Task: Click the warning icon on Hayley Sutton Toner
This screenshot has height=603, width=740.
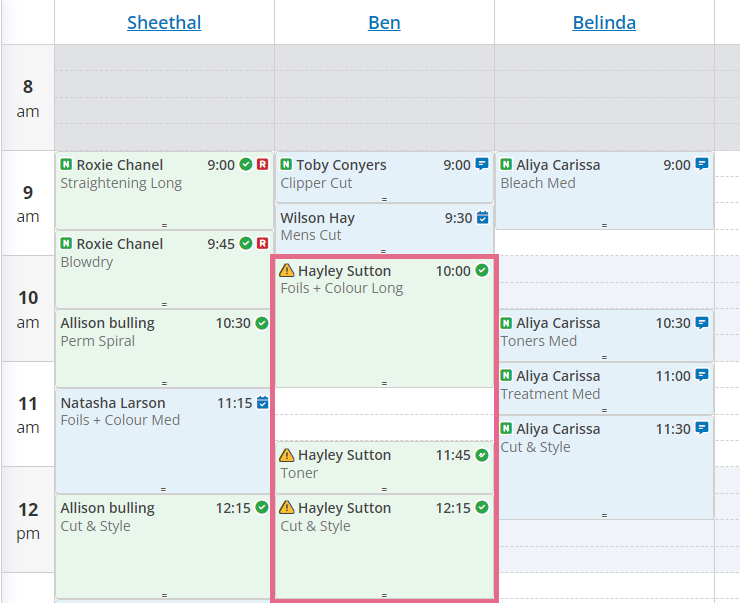Action: (x=286, y=455)
